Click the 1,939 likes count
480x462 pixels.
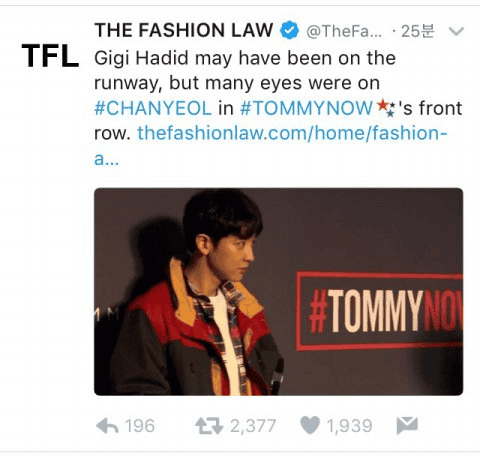coord(349,426)
